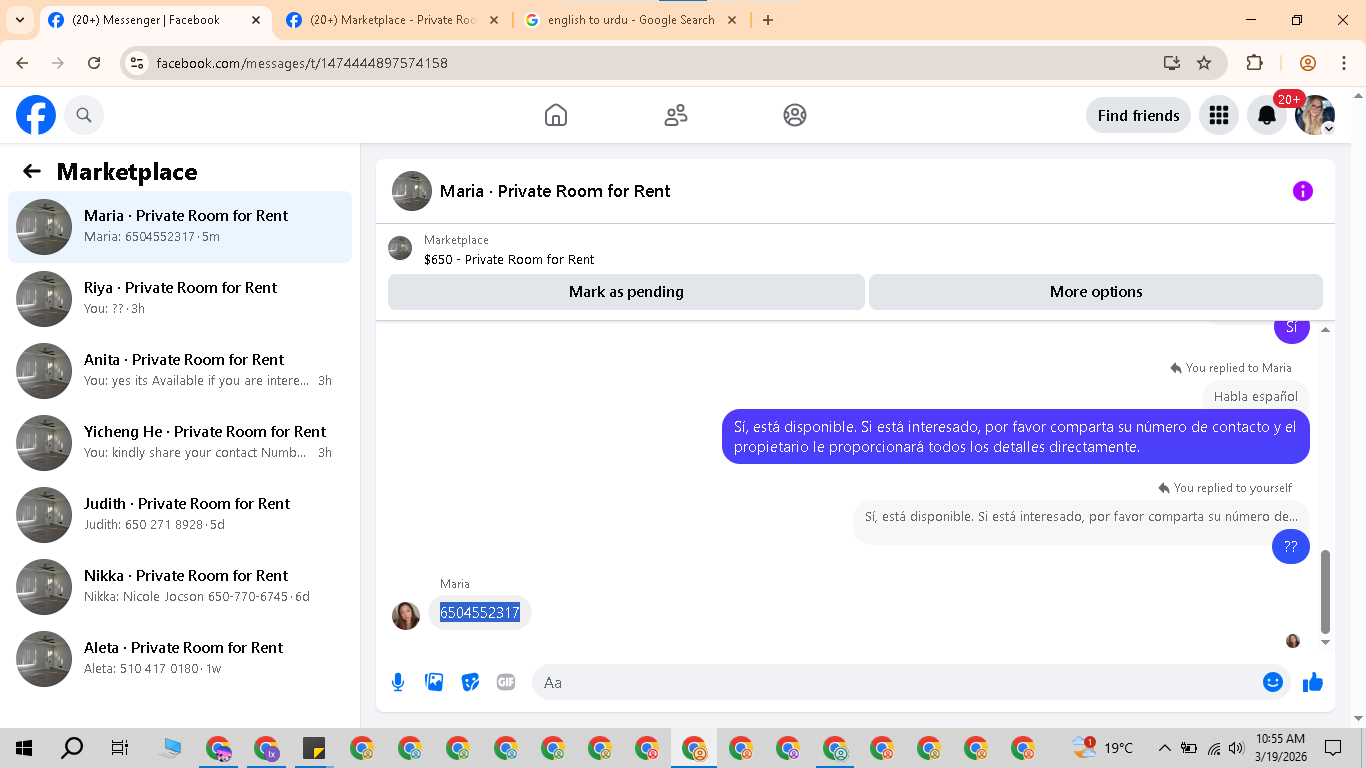Image resolution: width=1366 pixels, height=768 pixels.
Task: Show hidden system tray icons
Action: [x=1164, y=748]
